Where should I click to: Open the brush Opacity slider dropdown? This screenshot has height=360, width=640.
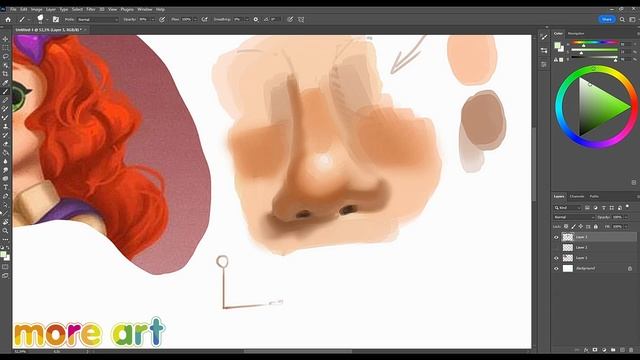(153, 20)
